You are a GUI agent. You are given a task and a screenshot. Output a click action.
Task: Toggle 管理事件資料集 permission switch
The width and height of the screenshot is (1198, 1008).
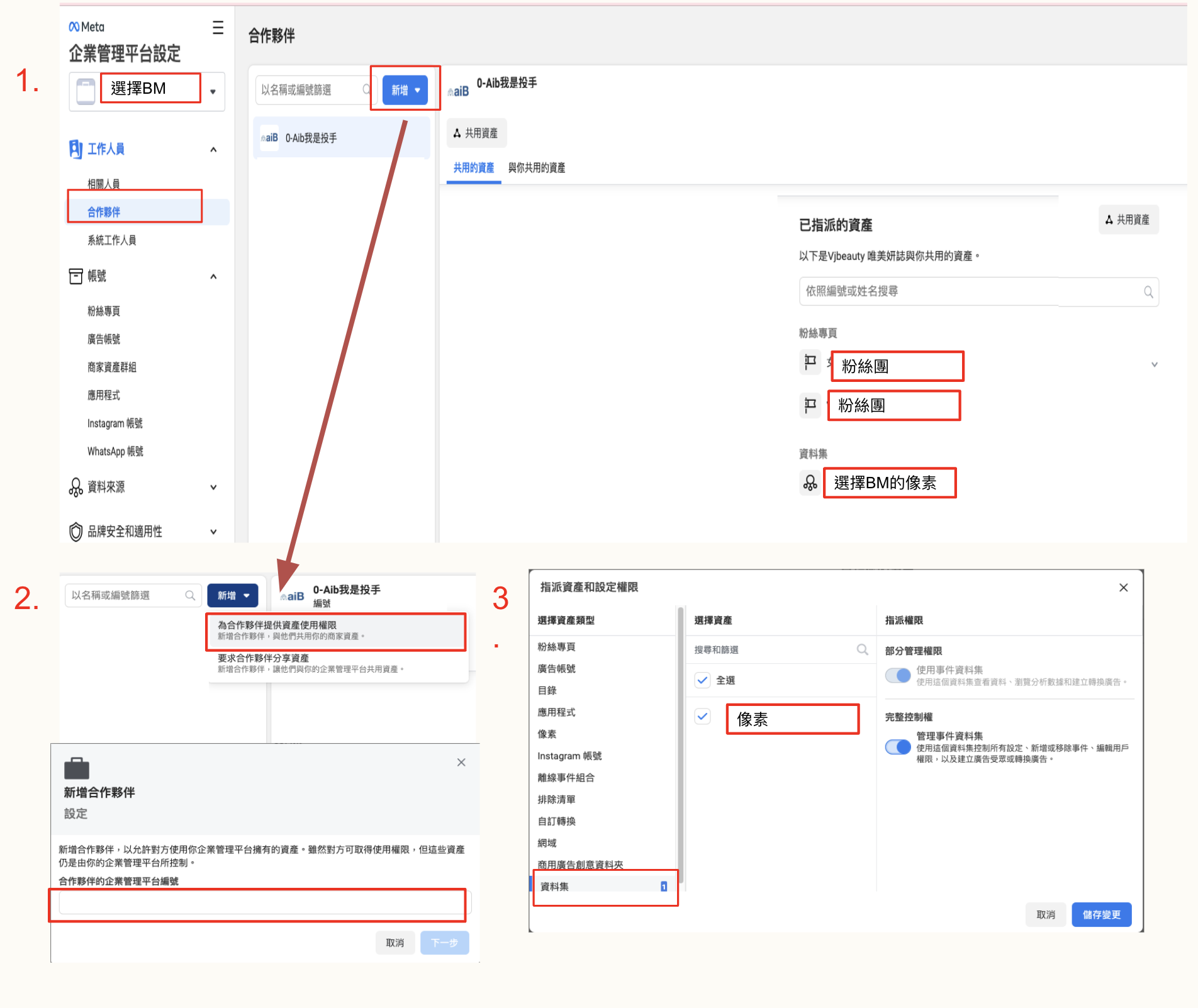[x=898, y=747]
